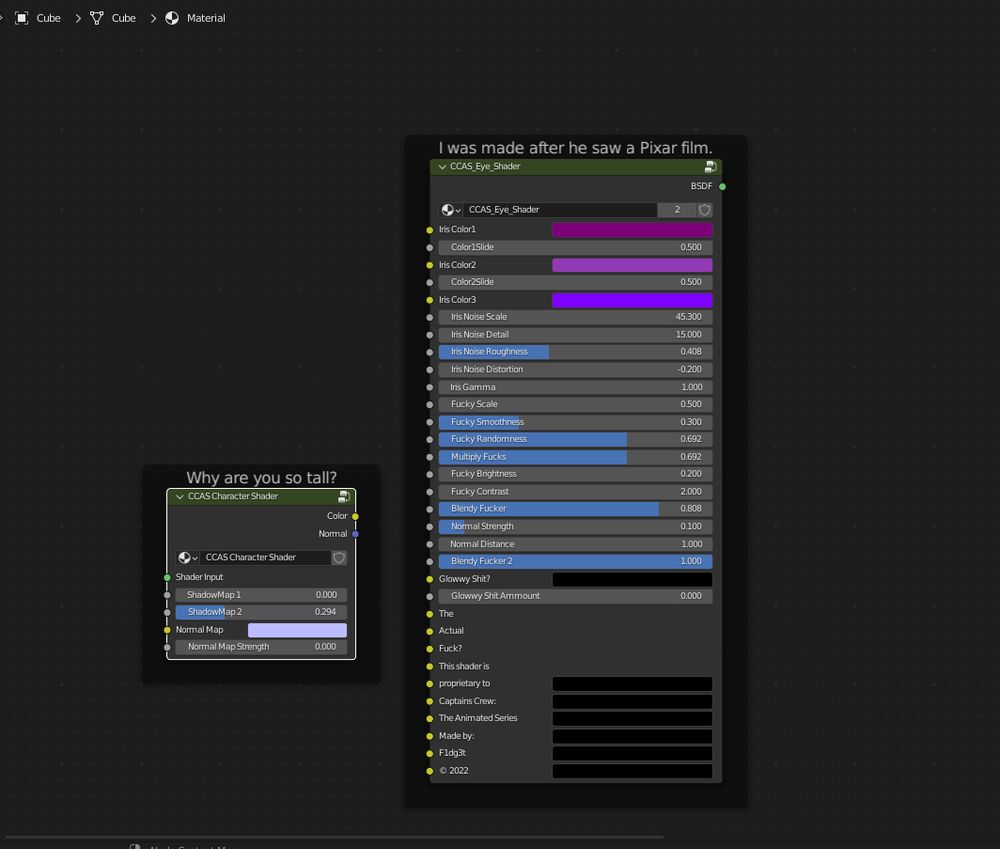Collapse the CCAS_Eye_Shader node using its header chevron
1000x849 pixels.
point(441,166)
